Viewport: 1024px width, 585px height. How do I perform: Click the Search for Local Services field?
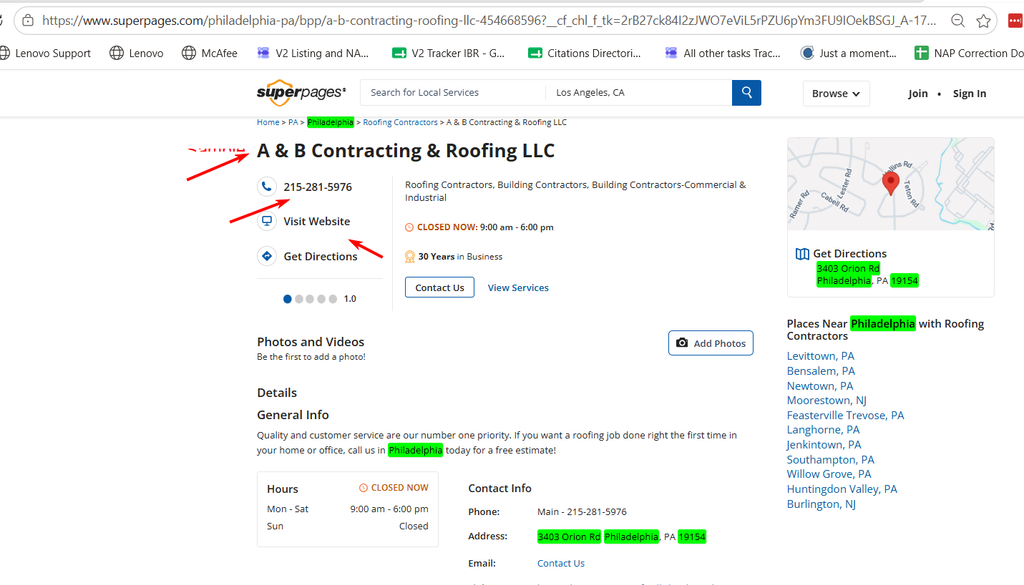(x=453, y=93)
